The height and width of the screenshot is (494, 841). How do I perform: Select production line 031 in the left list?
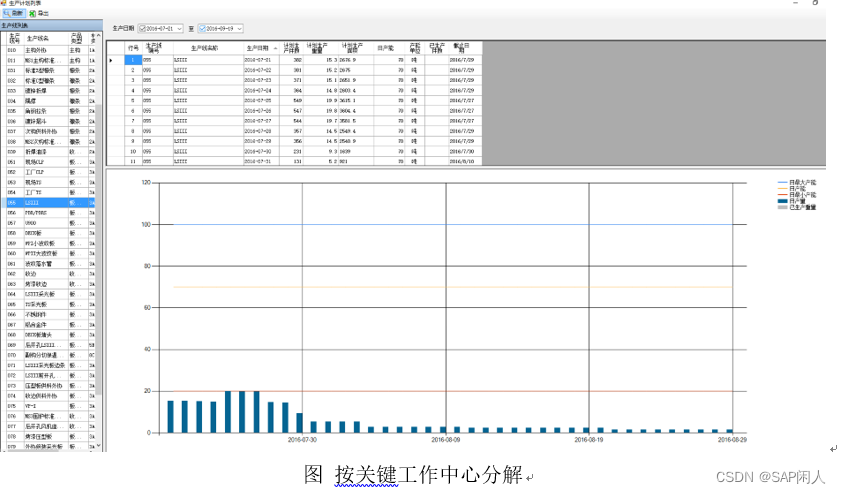pyautogui.click(x=48, y=70)
